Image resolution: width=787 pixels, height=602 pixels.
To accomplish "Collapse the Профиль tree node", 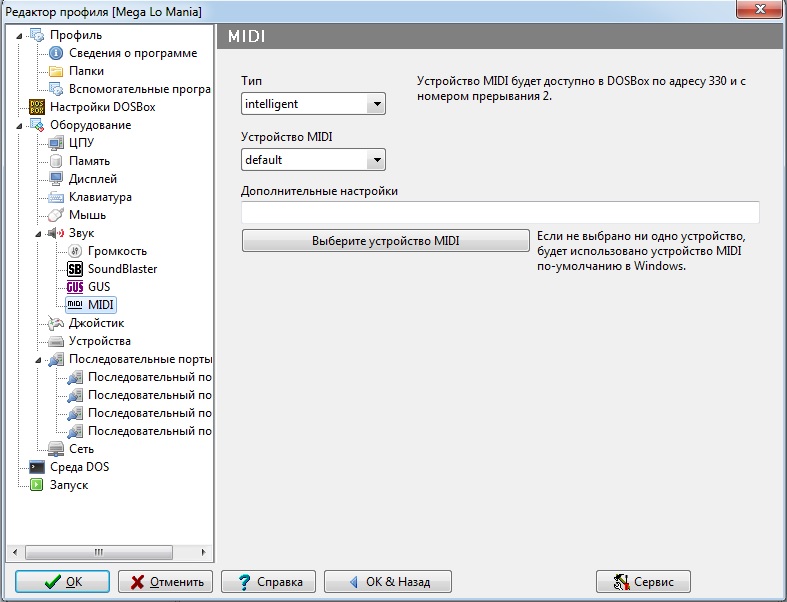I will pos(19,36).
